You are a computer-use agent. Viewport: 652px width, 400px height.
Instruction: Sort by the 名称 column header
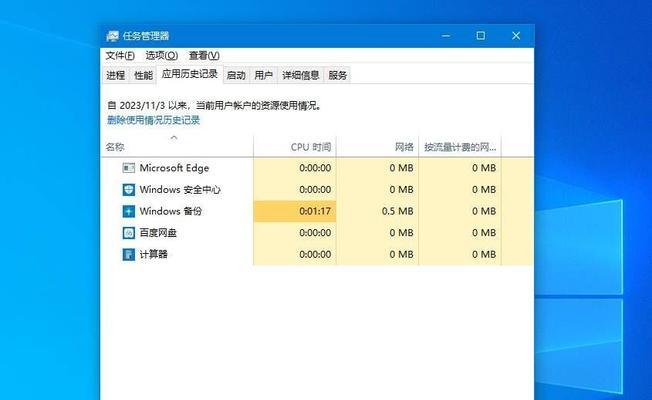[x=177, y=147]
